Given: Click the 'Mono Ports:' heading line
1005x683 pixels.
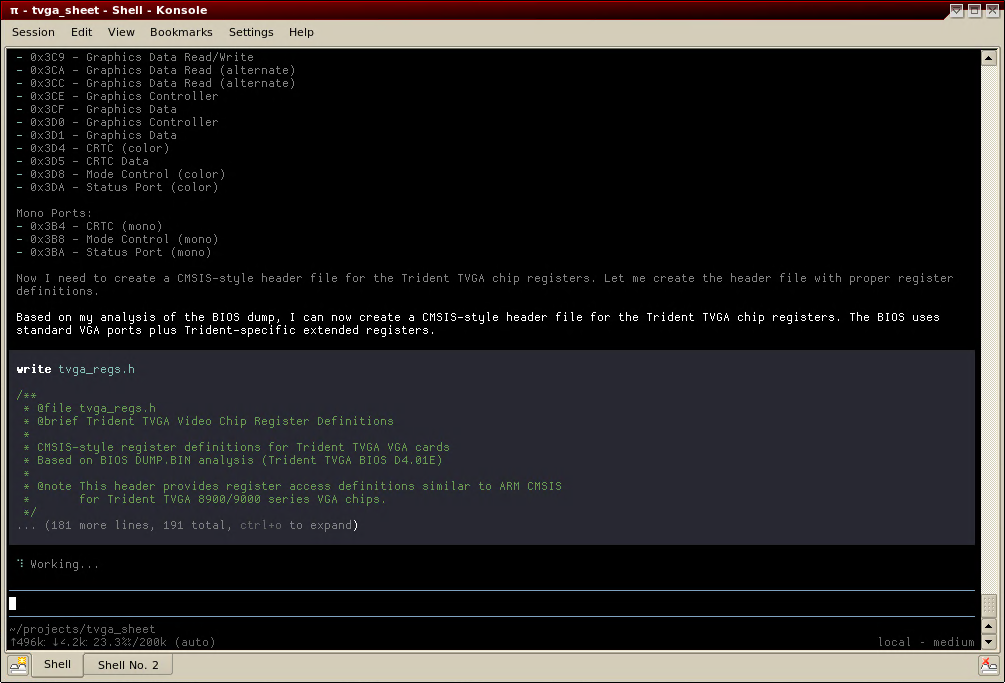Looking at the screenshot, I should pyautogui.click(x=54, y=213).
